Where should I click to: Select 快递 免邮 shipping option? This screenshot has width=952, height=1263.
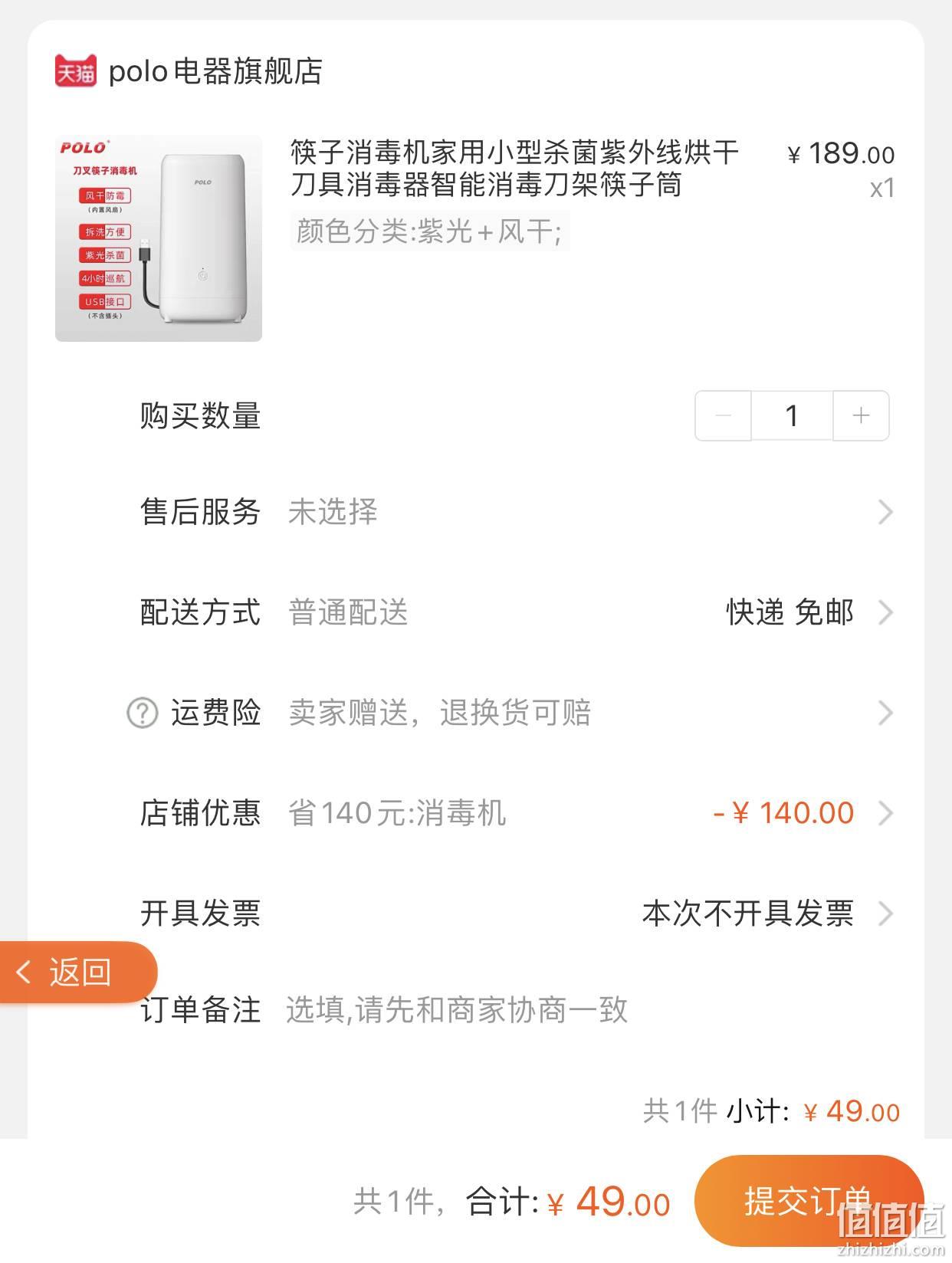click(790, 612)
